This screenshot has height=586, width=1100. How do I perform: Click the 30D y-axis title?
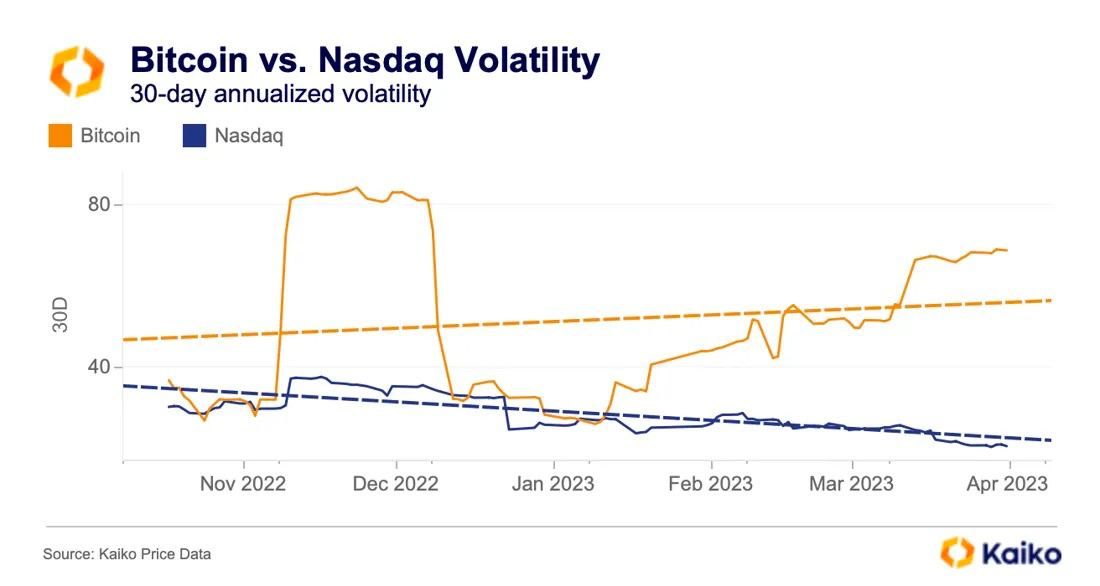click(61, 315)
